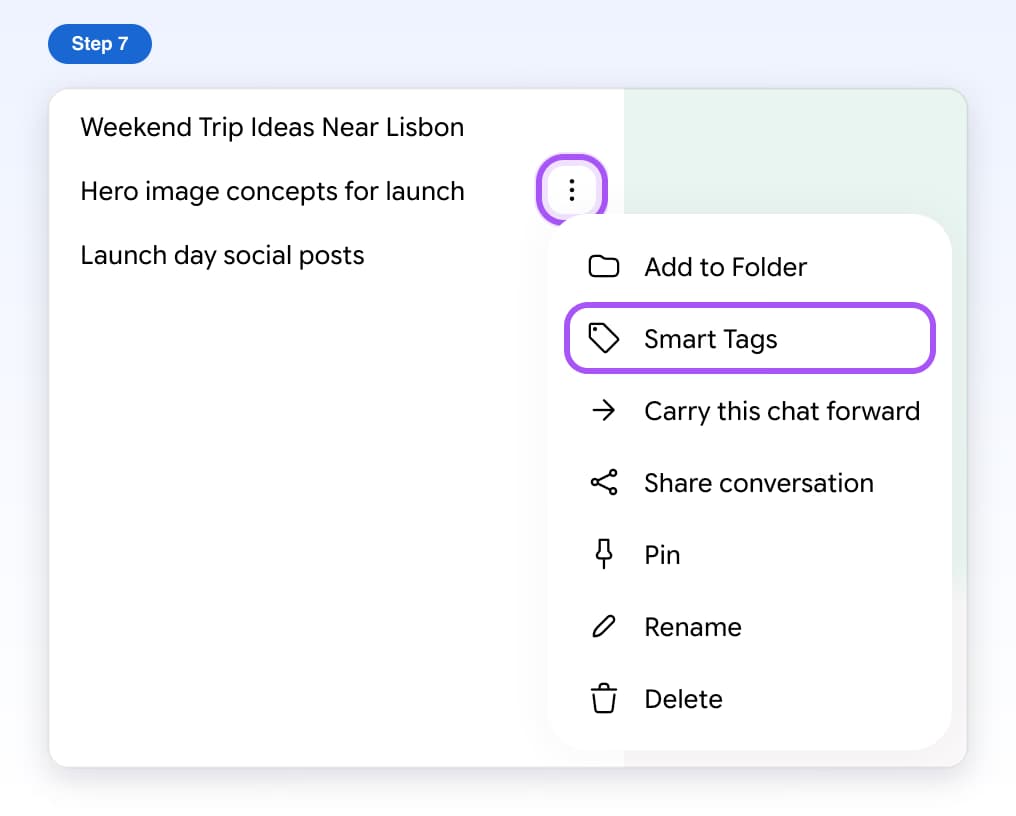Select Share conversation in the menu
Screen dimensions: 1016x816
pyautogui.click(x=749, y=482)
